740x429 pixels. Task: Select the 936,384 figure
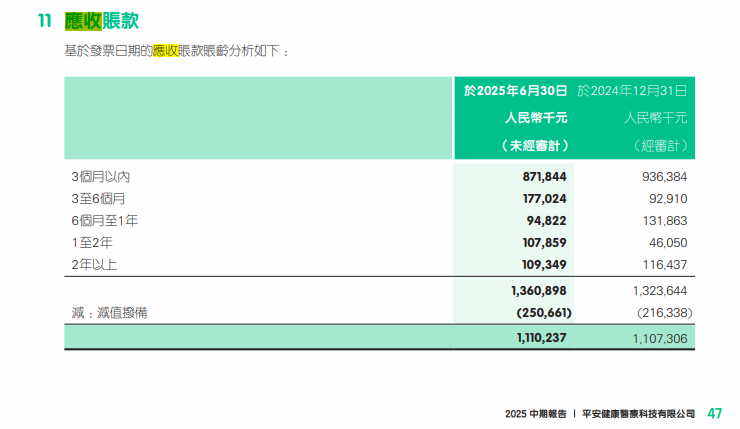[661, 176]
